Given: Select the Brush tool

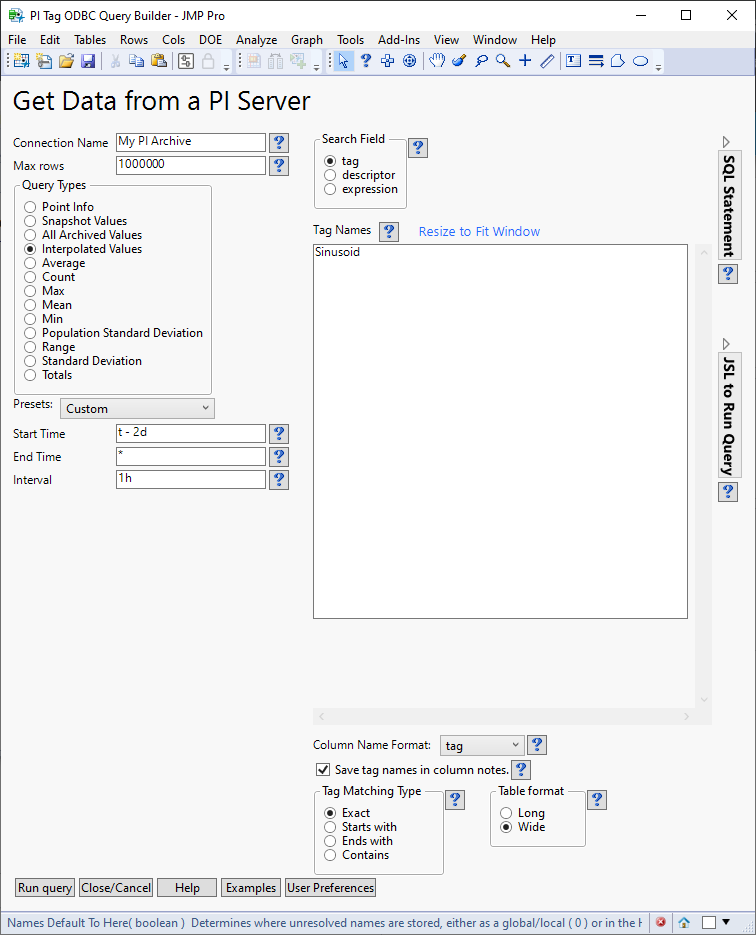Looking at the screenshot, I should pos(459,61).
